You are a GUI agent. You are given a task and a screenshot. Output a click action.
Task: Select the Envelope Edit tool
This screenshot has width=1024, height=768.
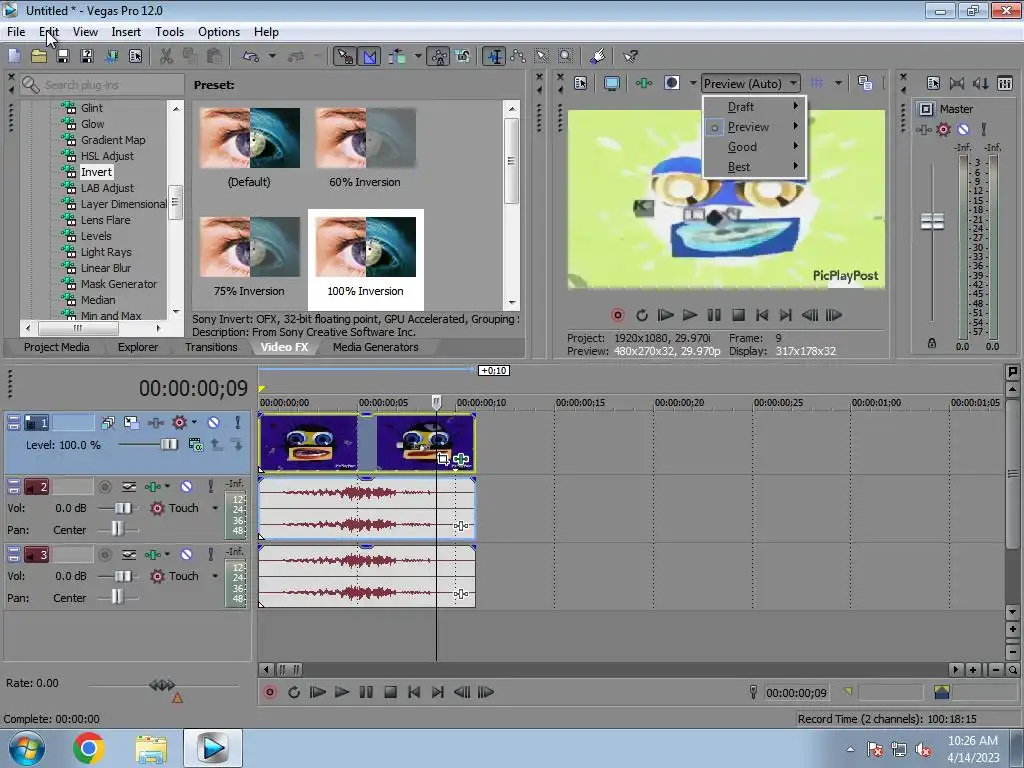[x=518, y=56]
